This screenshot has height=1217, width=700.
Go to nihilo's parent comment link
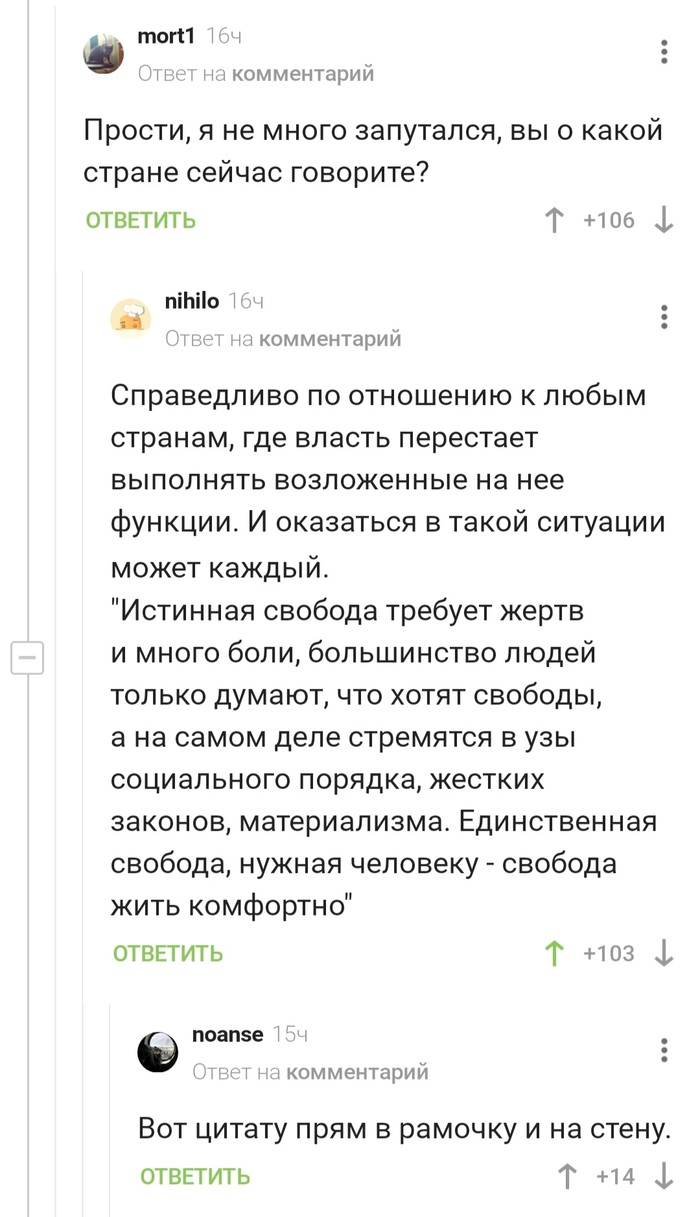click(329, 339)
